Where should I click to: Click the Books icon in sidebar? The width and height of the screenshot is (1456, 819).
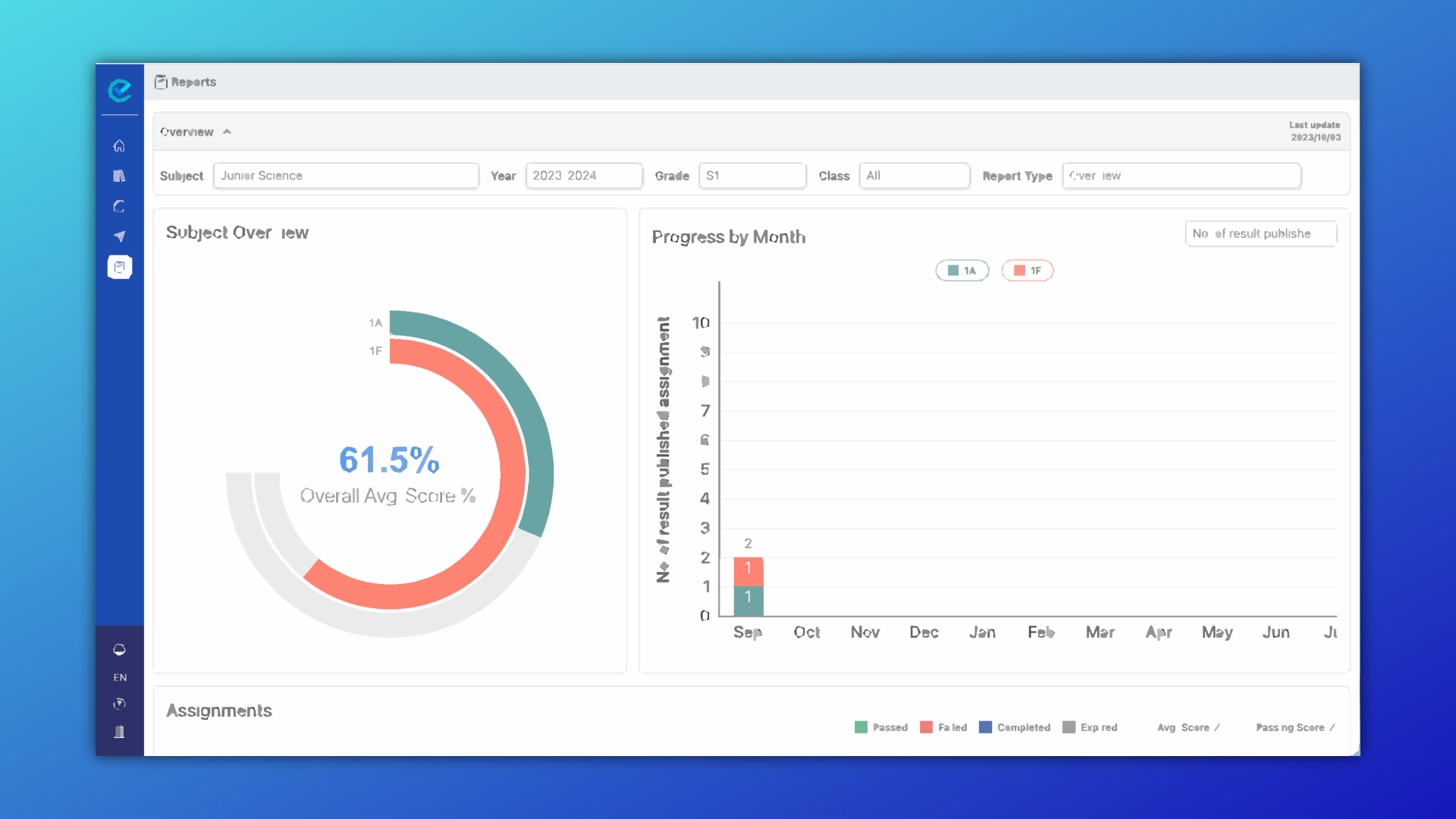coord(118,176)
